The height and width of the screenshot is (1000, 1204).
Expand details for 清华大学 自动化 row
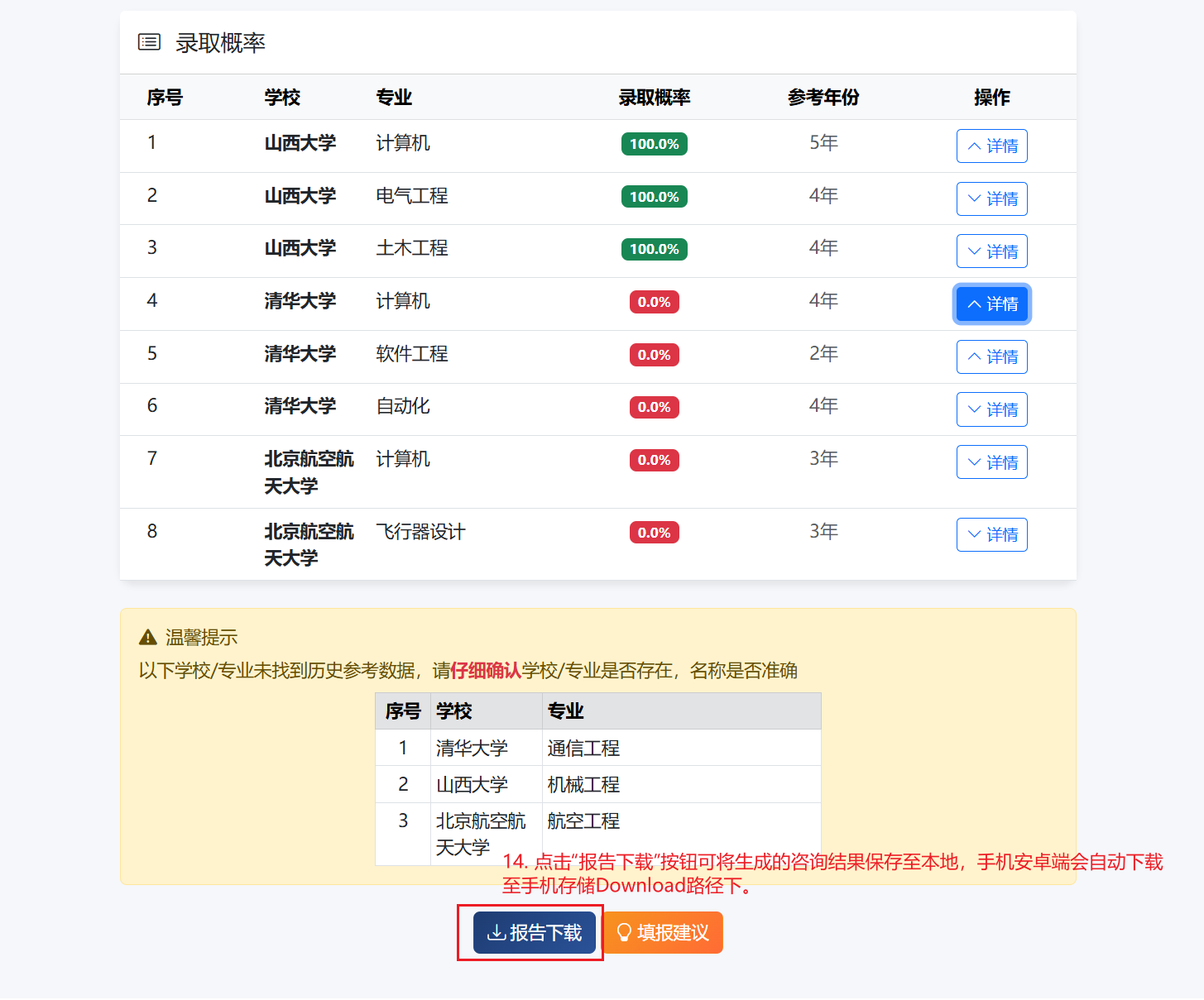pyautogui.click(x=991, y=409)
